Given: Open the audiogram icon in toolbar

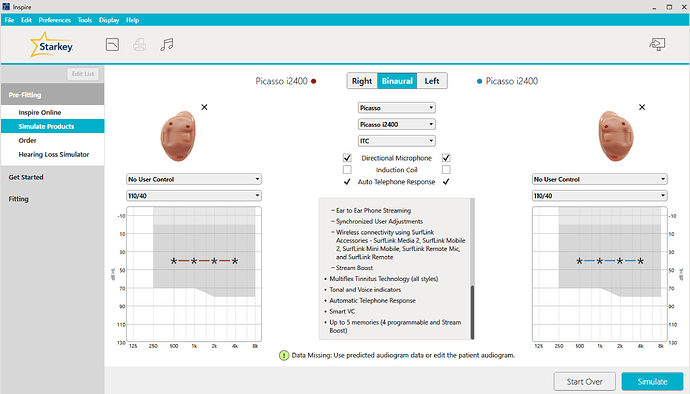Looking at the screenshot, I should [x=112, y=44].
